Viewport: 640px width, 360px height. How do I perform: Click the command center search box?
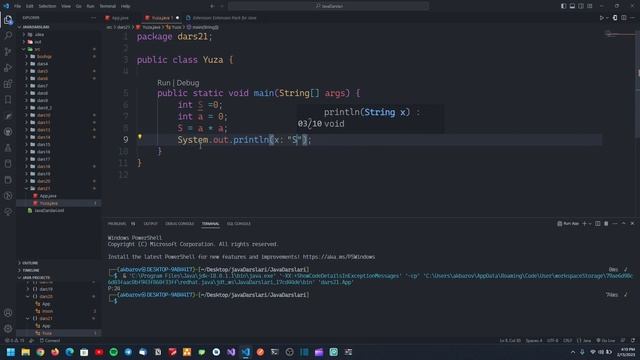pos(329,6)
